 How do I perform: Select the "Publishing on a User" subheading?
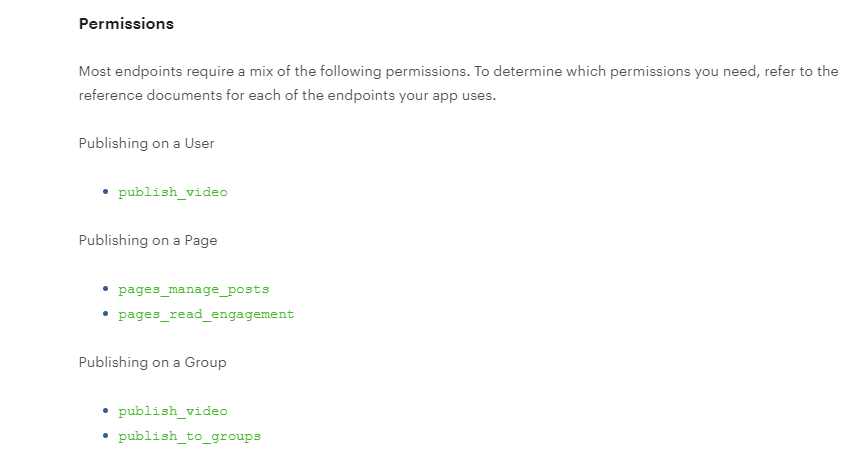146,143
